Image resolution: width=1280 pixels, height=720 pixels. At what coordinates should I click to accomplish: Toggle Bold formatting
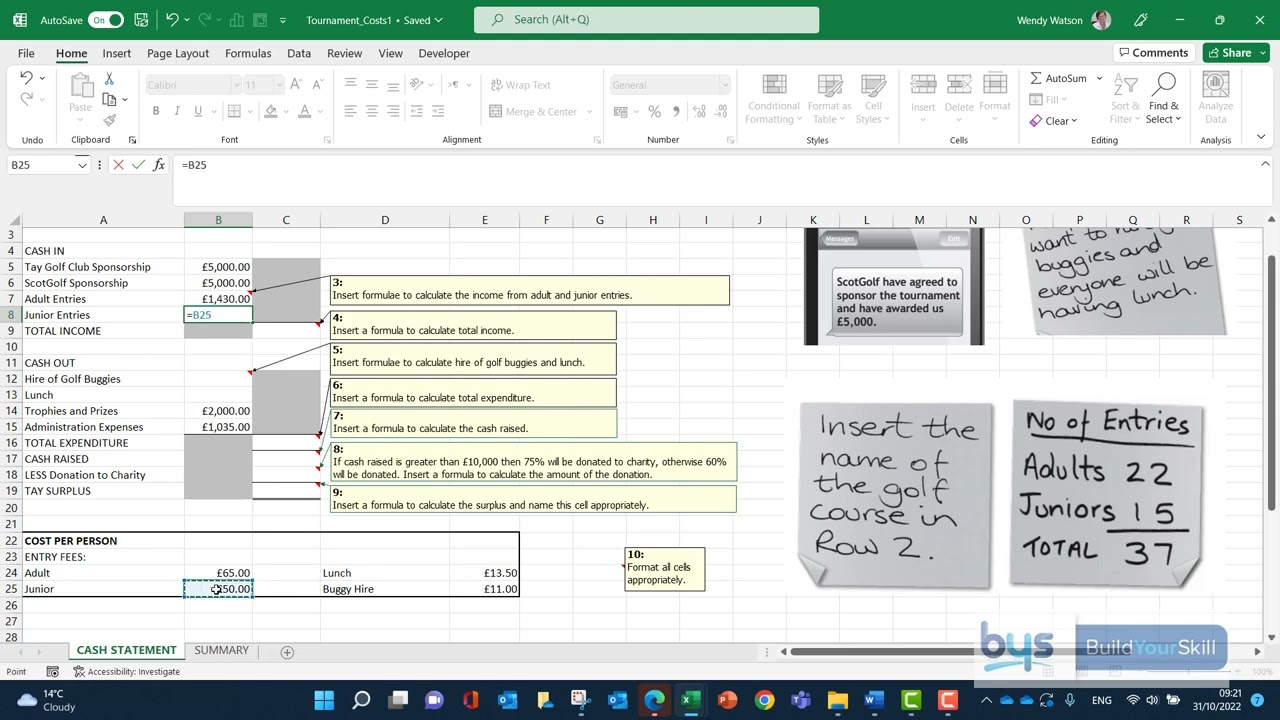point(156,111)
